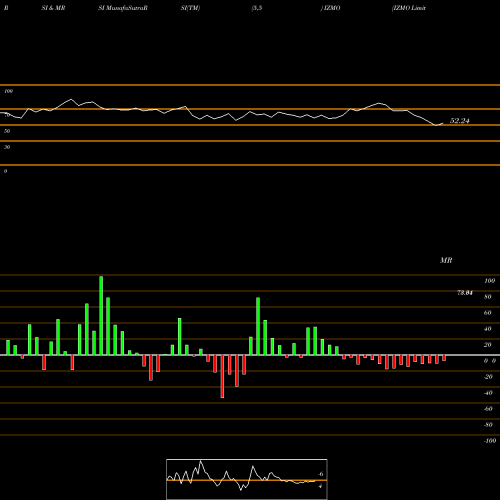Click the 80 label on MR axis

(488, 297)
